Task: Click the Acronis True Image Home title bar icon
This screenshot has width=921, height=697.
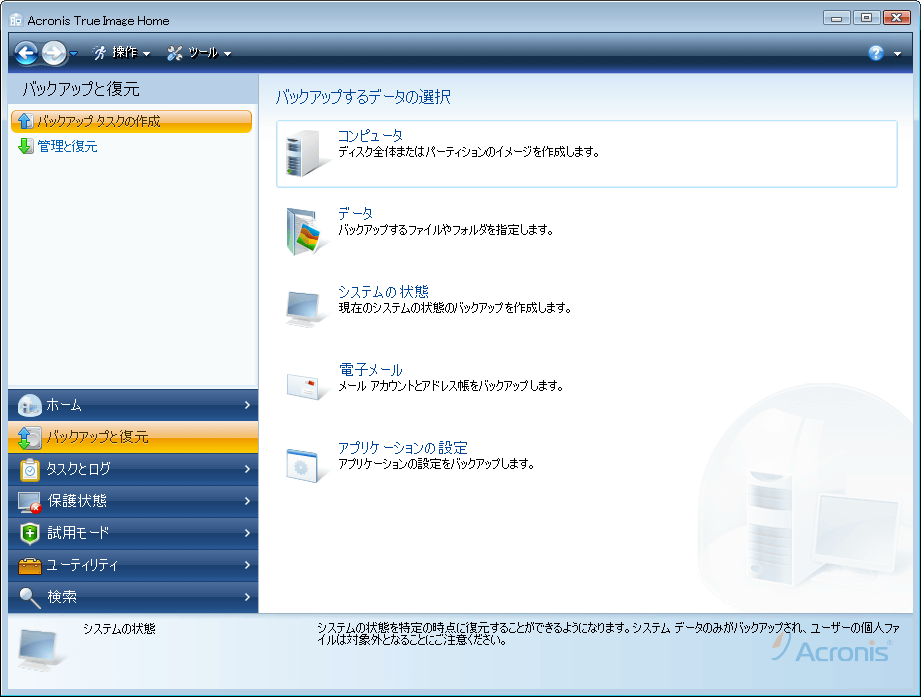Action: [x=16, y=21]
